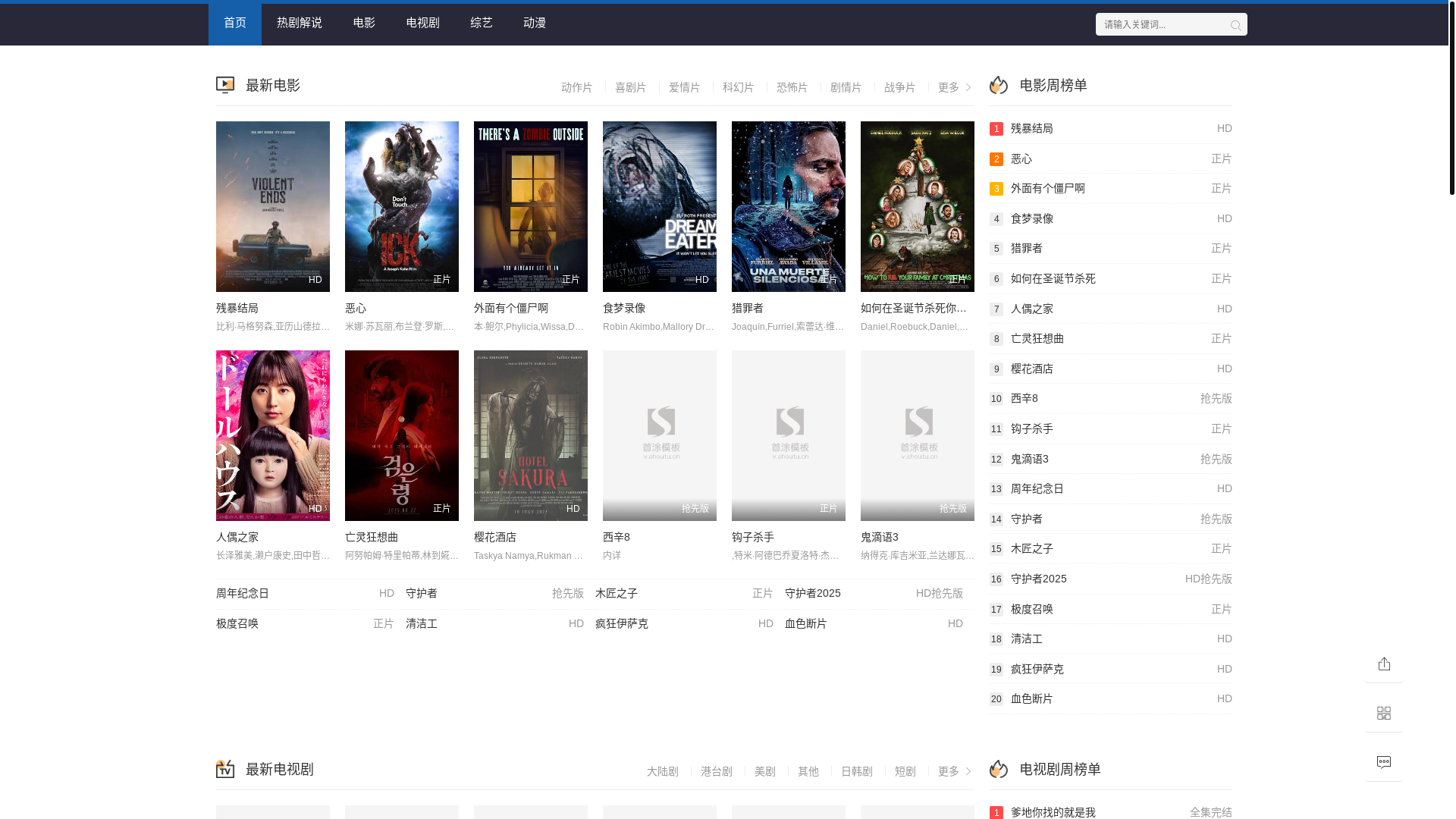
Task: Open 综艺 navigation tab
Action: tap(482, 23)
